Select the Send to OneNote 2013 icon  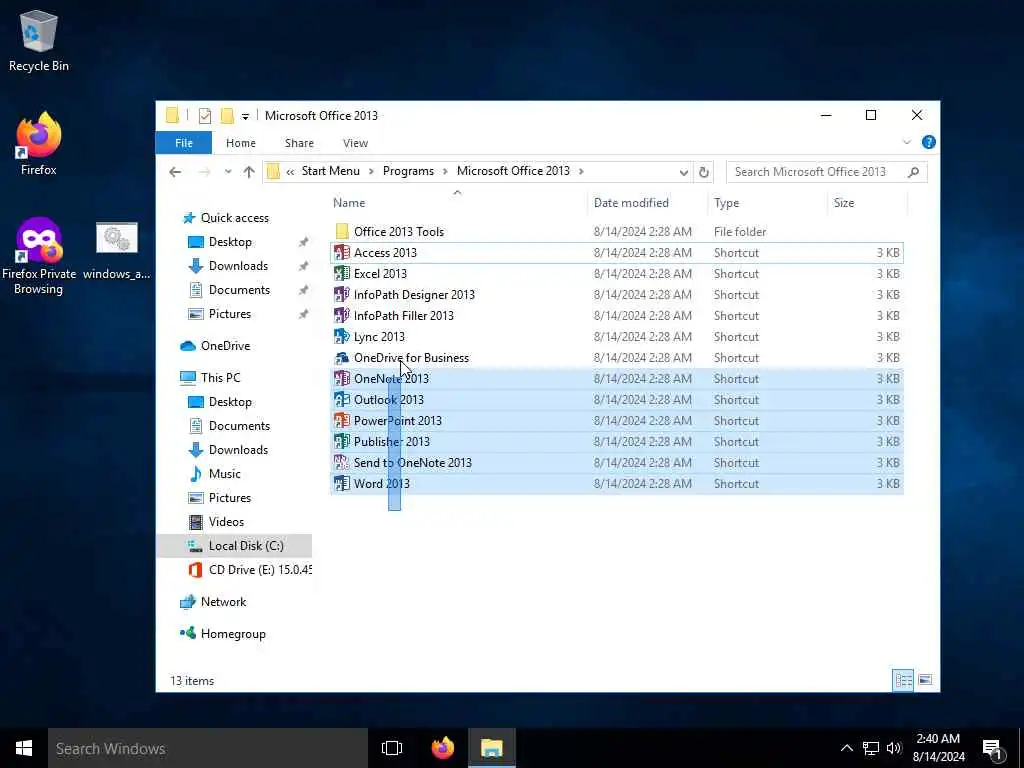342,462
